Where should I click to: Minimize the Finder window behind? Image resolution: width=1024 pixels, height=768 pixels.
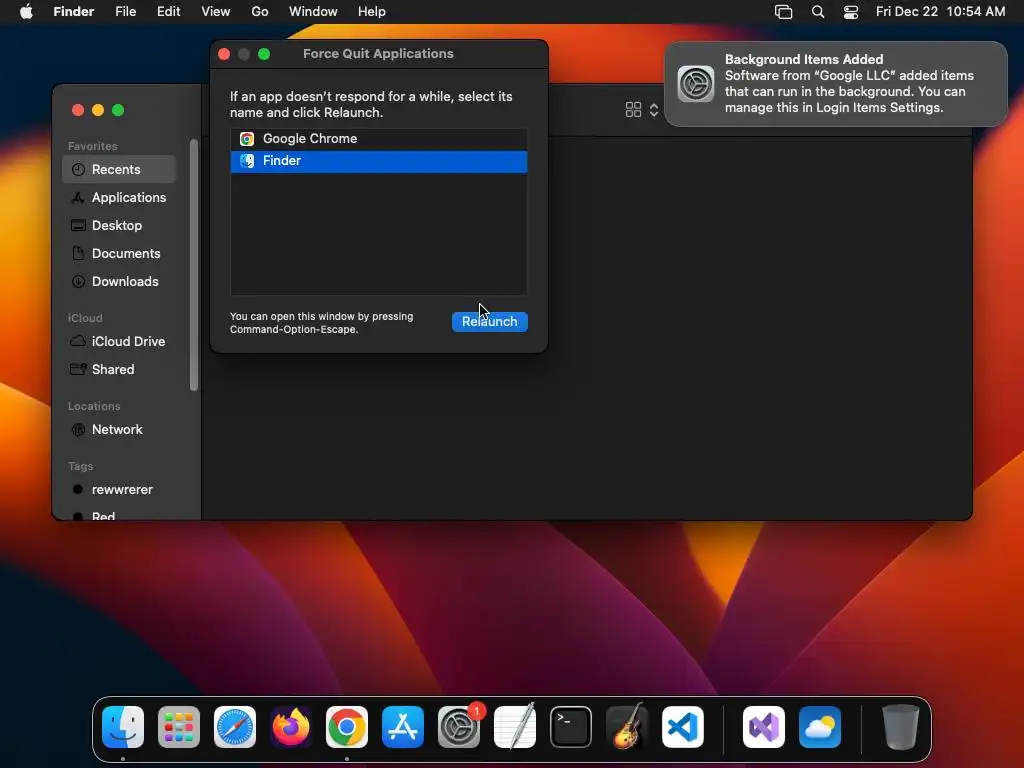pyautogui.click(x=98, y=110)
